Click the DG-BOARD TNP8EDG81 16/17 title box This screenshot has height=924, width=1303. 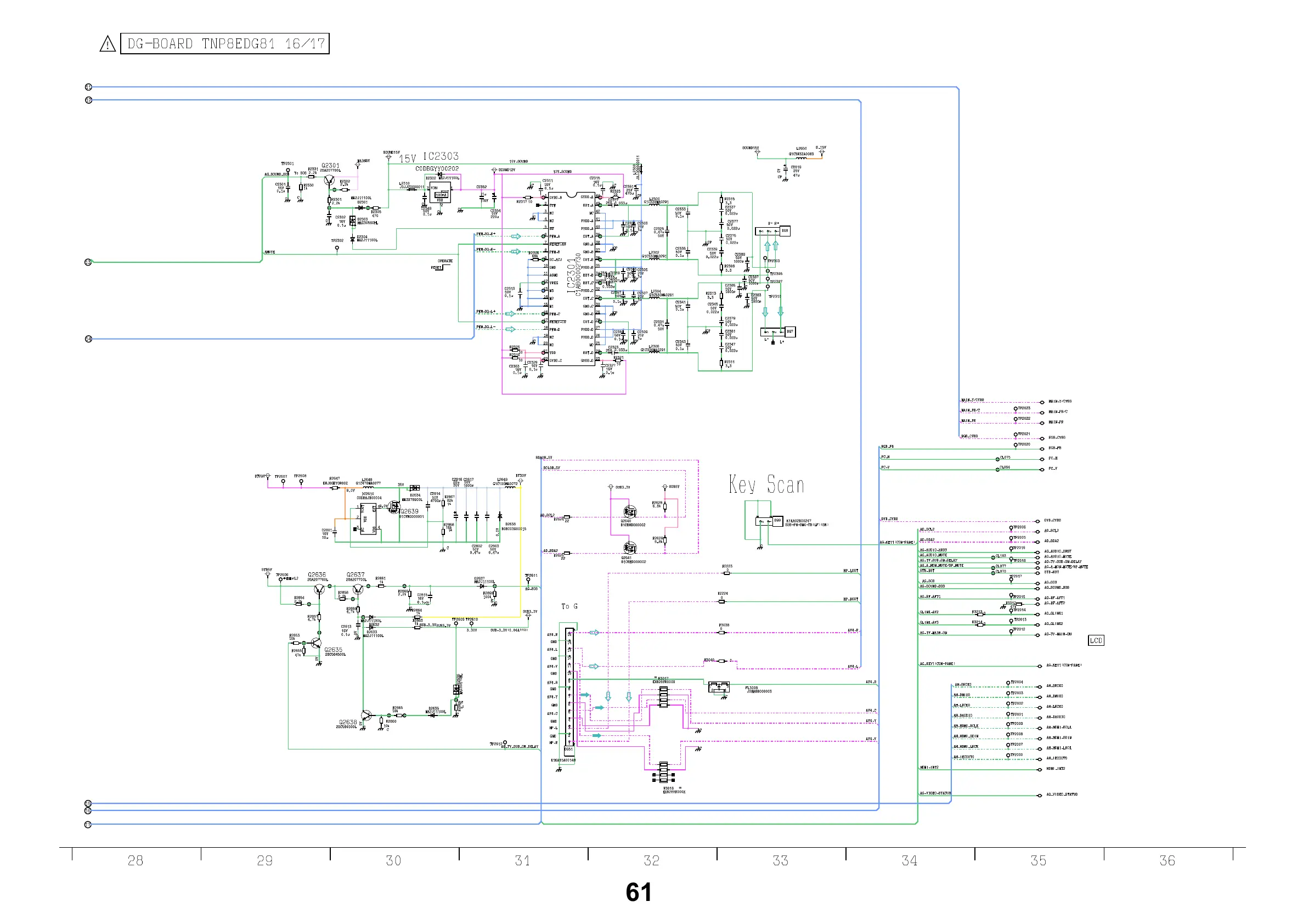224,44
